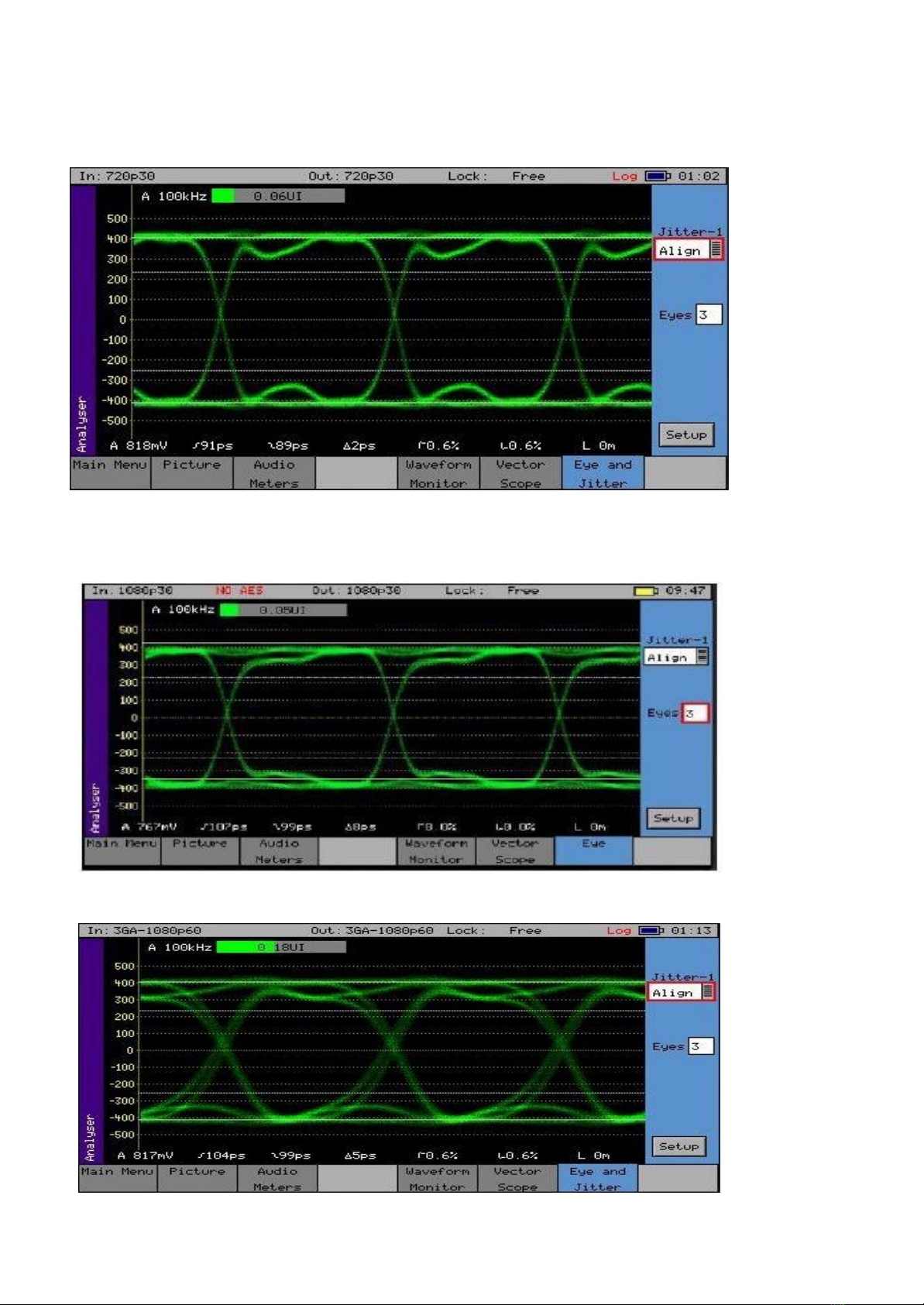
Task: Click the Δ8ps difference reading
Action: (360, 826)
